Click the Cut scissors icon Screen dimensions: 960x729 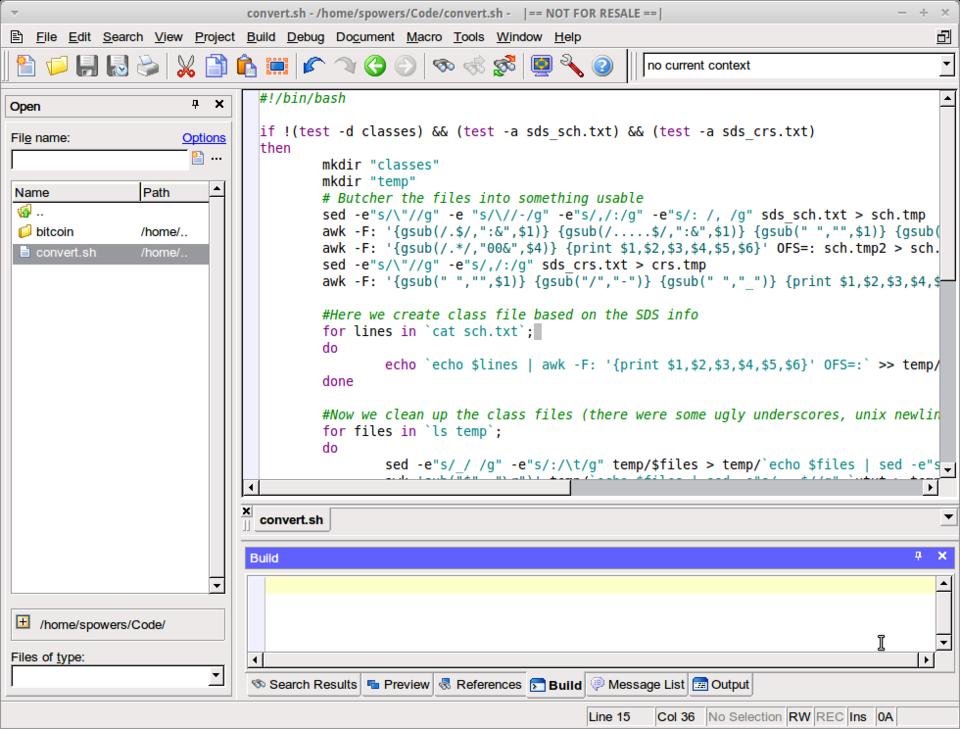[186, 66]
